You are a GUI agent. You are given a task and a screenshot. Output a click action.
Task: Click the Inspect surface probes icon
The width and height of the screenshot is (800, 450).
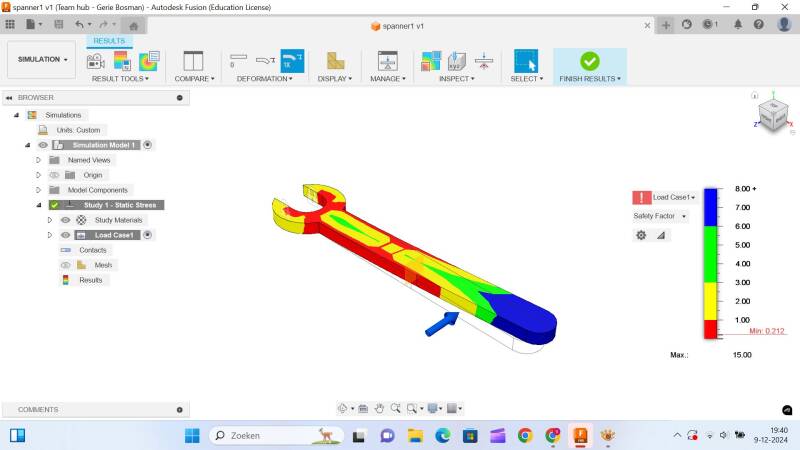[431, 61]
